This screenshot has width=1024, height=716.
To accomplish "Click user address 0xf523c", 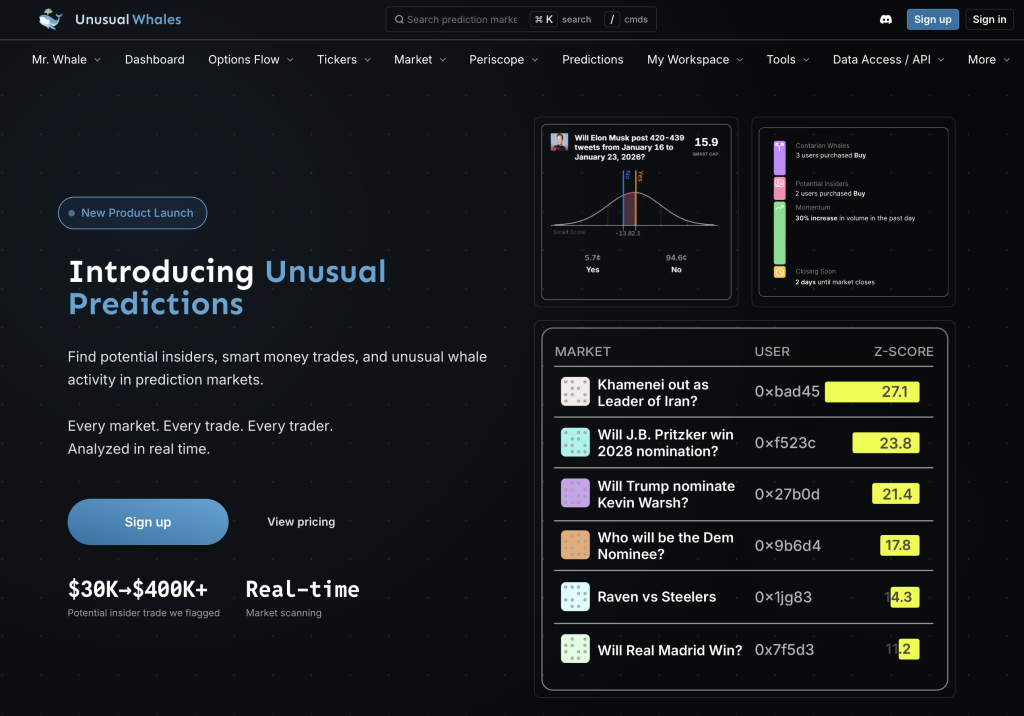I will click(x=785, y=443).
